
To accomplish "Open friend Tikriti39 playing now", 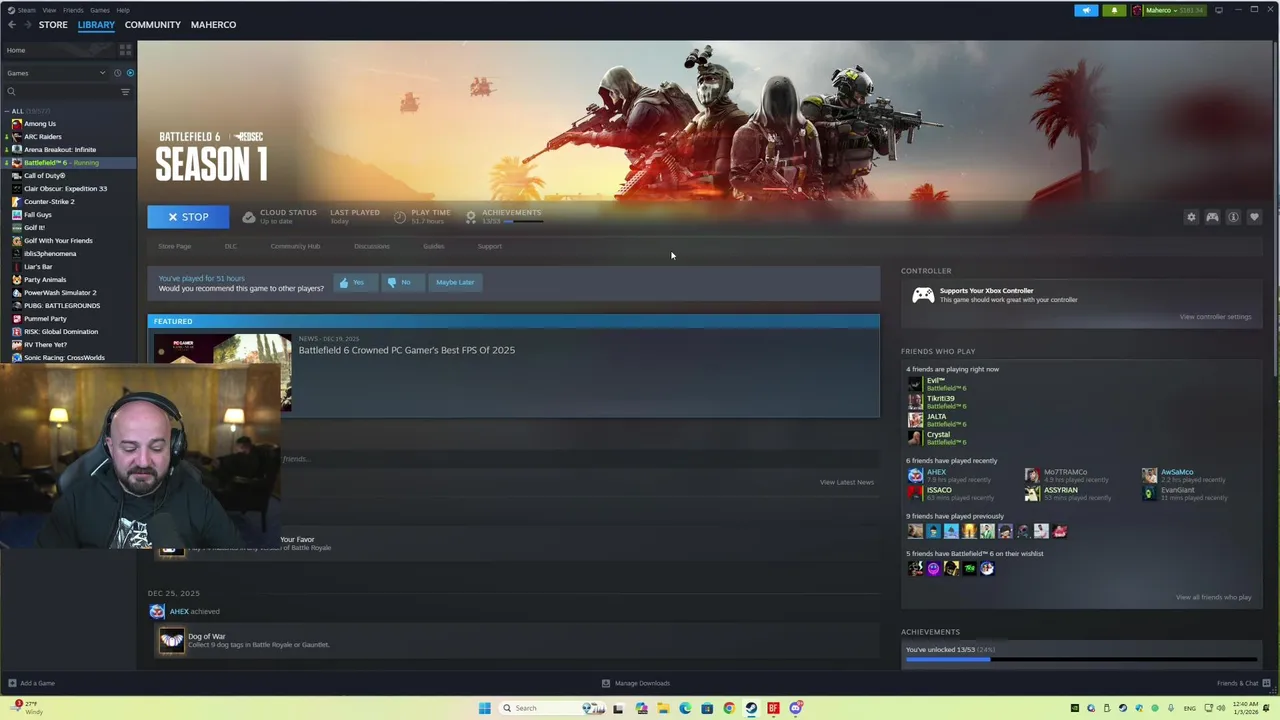I will (x=940, y=398).
